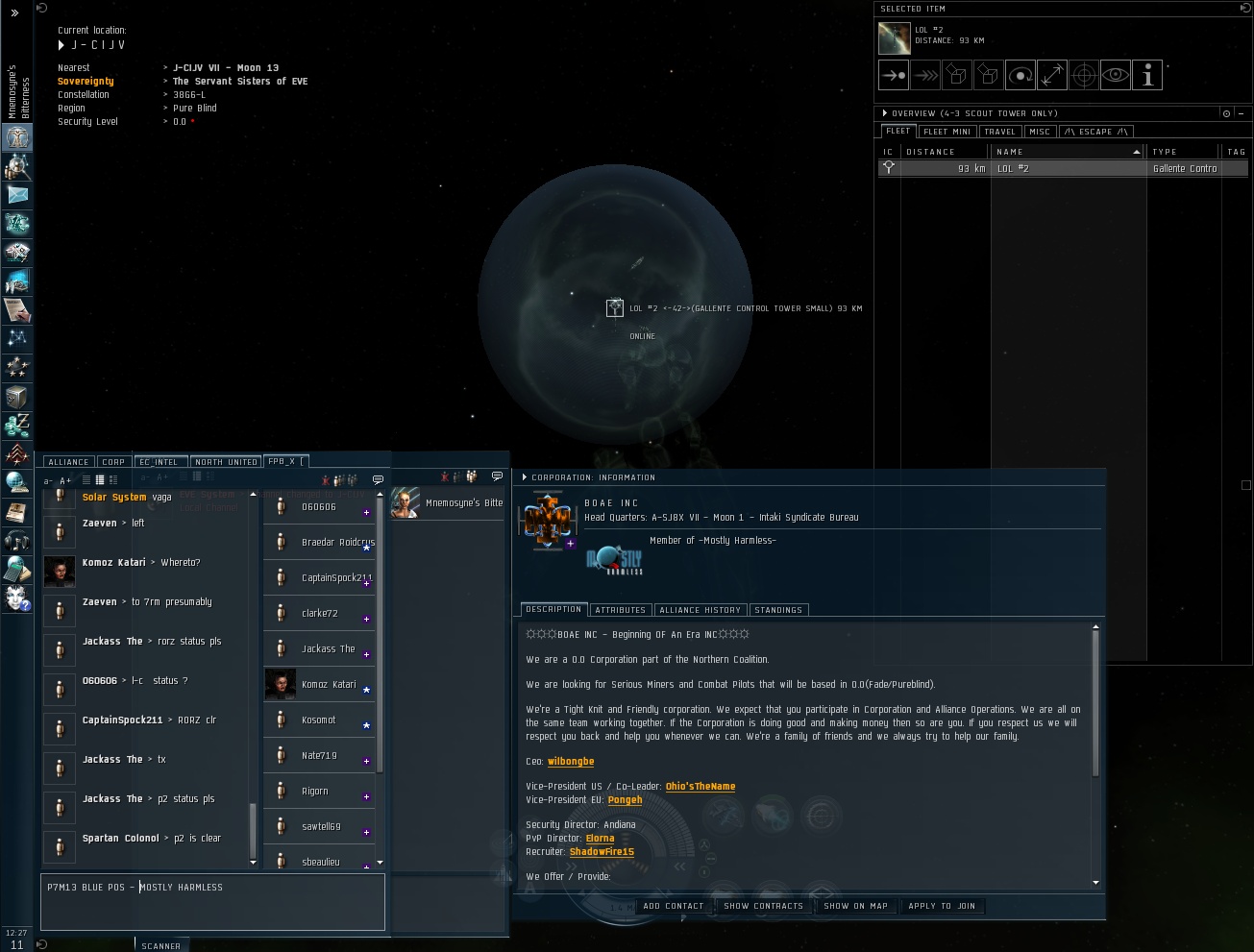Sort overview by the Name column arrow
The image size is (1254, 952).
[x=1137, y=152]
